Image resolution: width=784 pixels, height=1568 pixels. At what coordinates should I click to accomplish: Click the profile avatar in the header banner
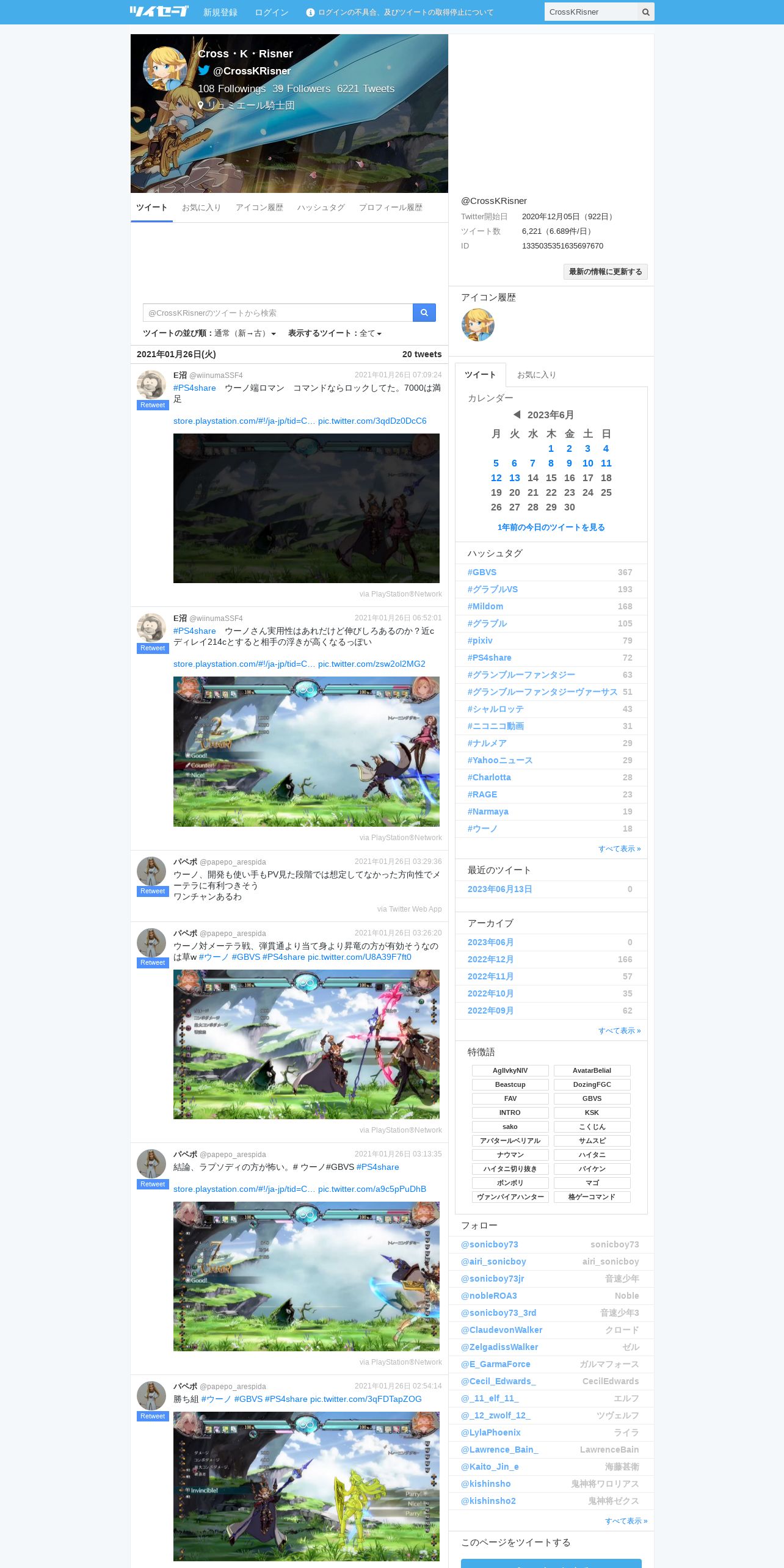[x=165, y=68]
